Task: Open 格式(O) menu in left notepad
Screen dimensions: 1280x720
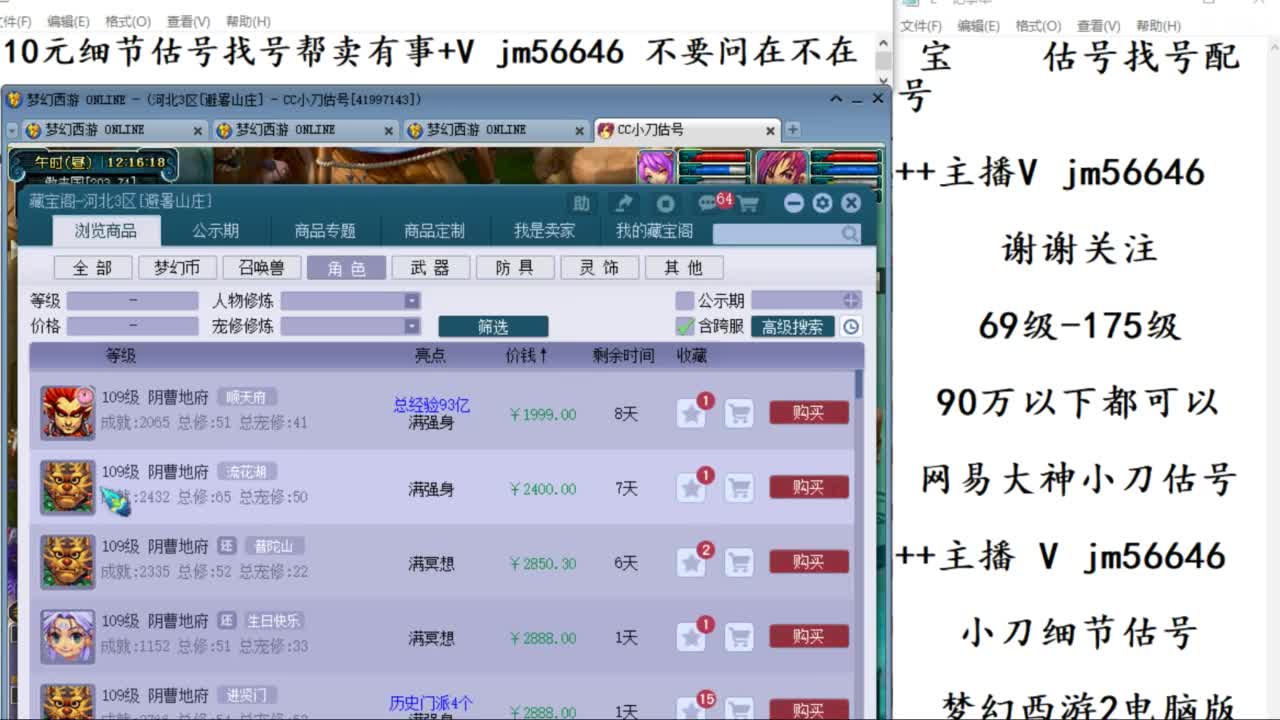Action: point(128,21)
